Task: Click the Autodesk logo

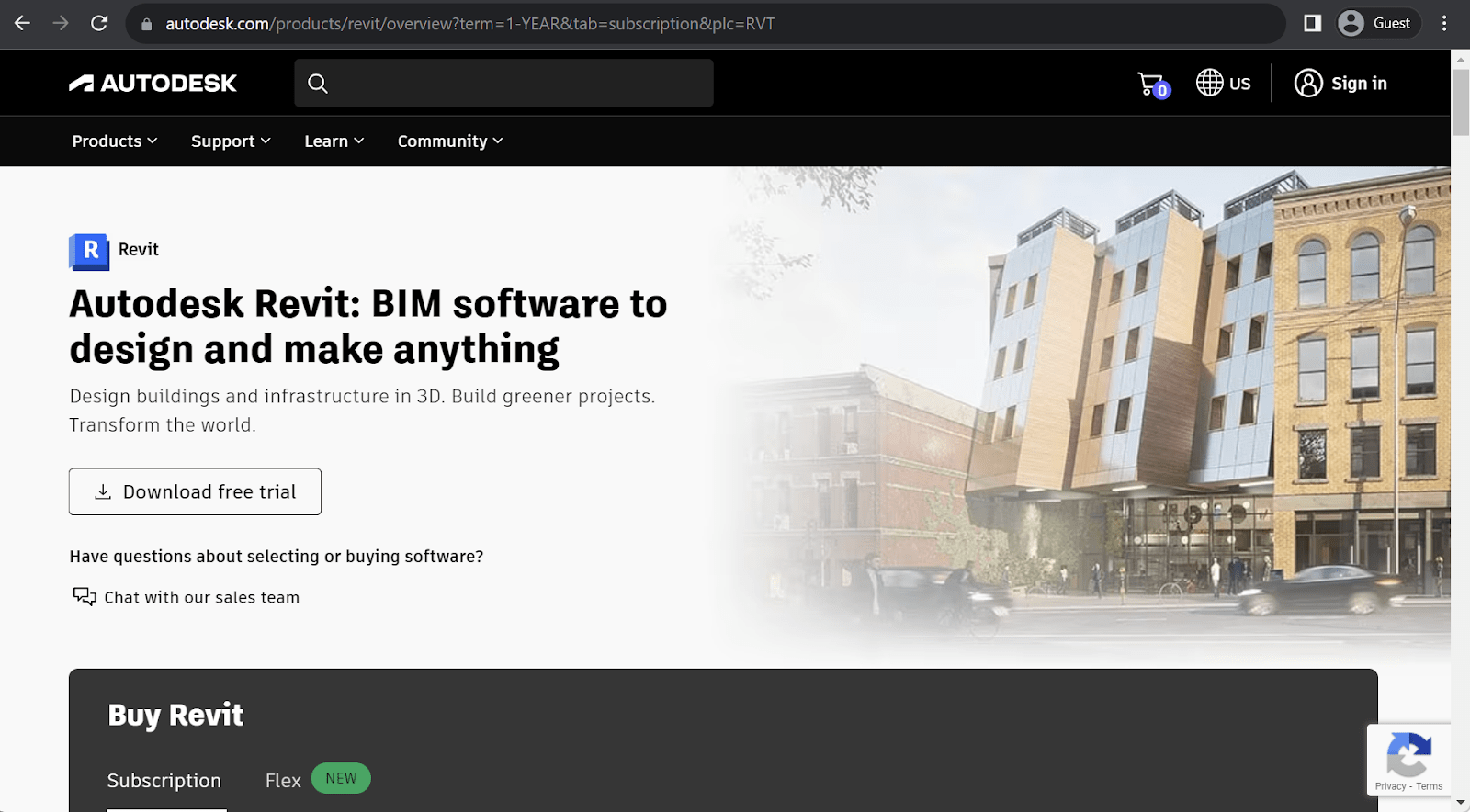Action: [153, 84]
